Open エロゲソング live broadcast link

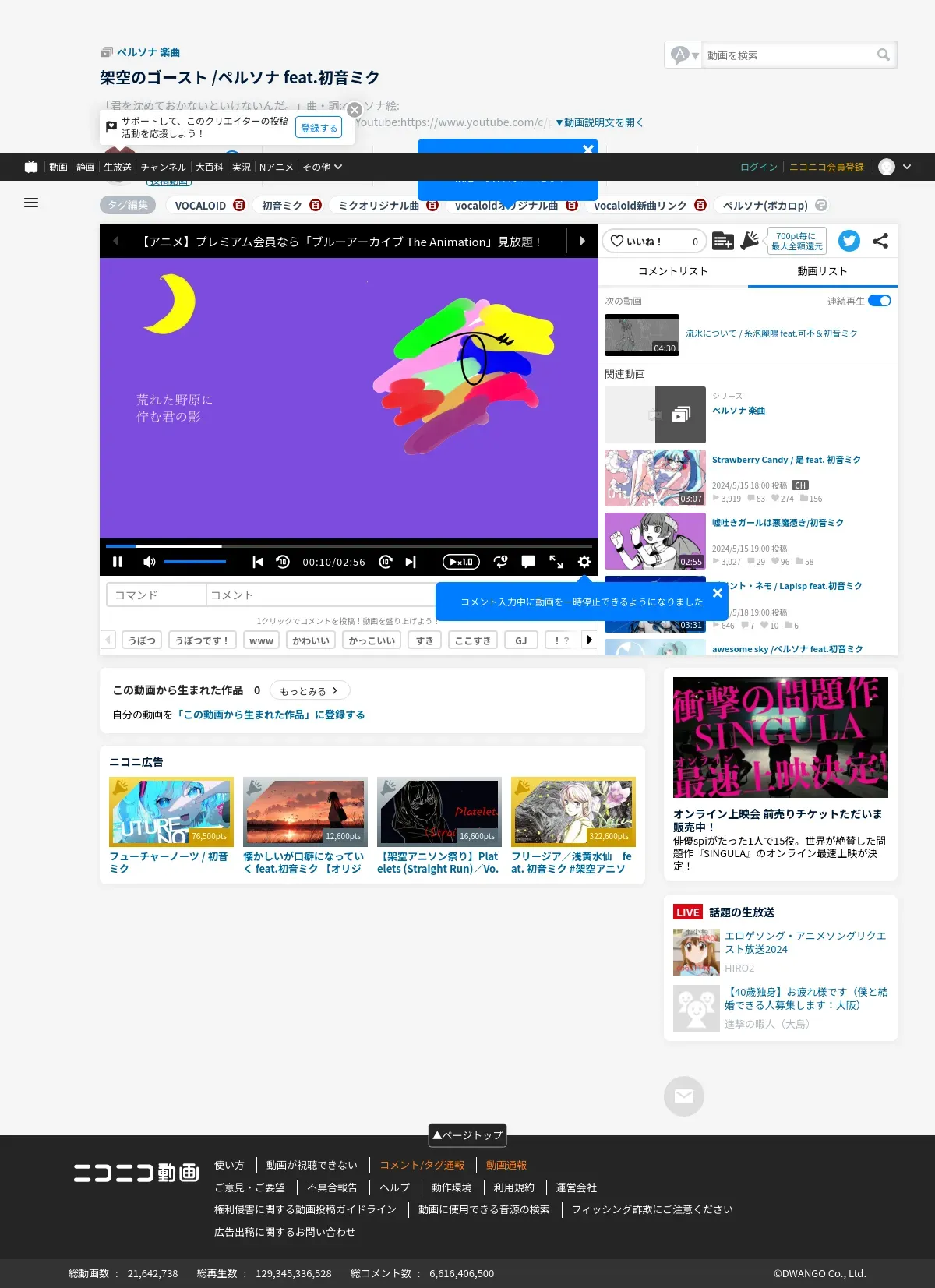(806, 943)
